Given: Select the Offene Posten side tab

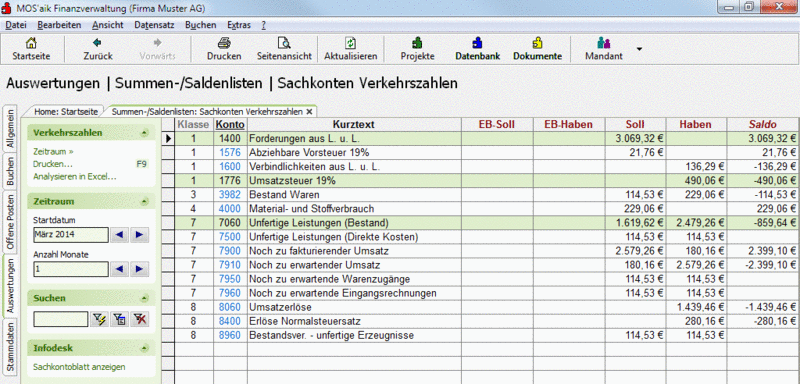Looking at the screenshot, I should [10, 222].
